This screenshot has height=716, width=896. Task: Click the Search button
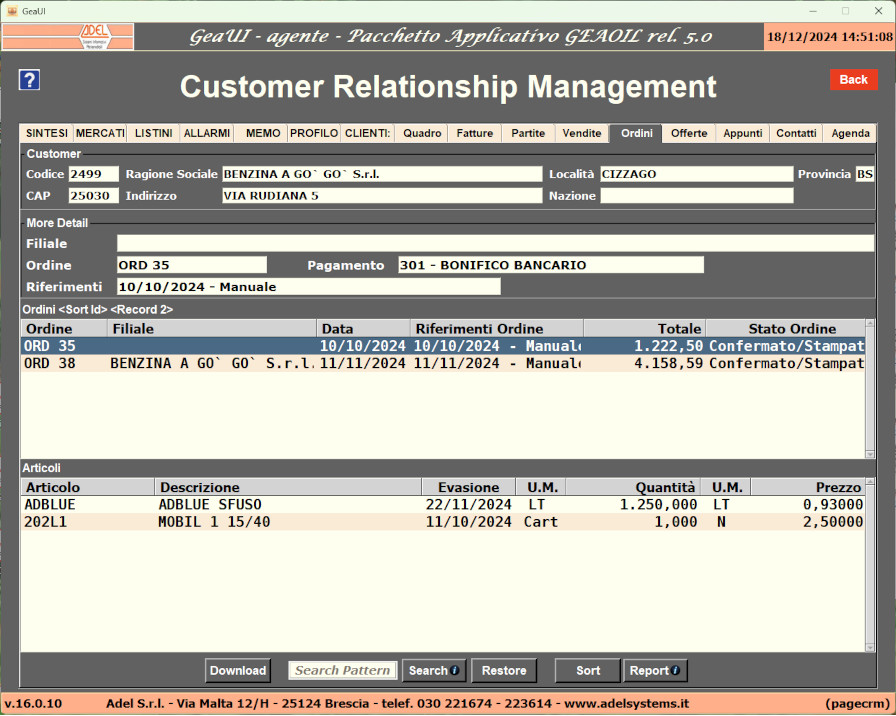pos(434,671)
